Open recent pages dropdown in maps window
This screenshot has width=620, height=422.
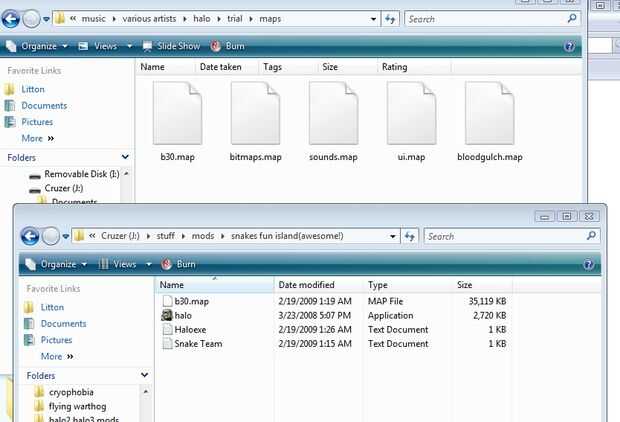pyautogui.click(x=46, y=19)
